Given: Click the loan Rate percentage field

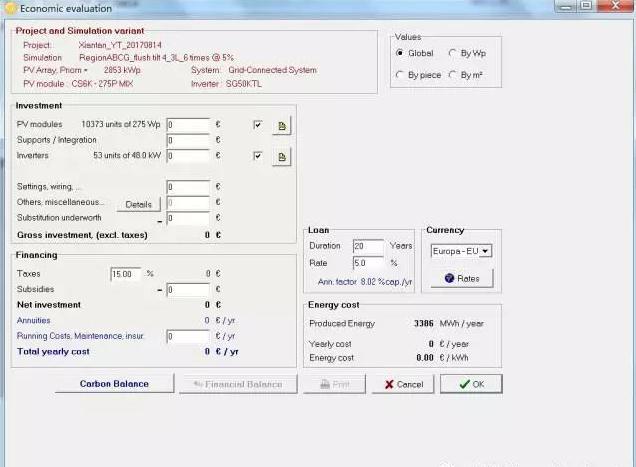Looking at the screenshot, I should coord(368,263).
